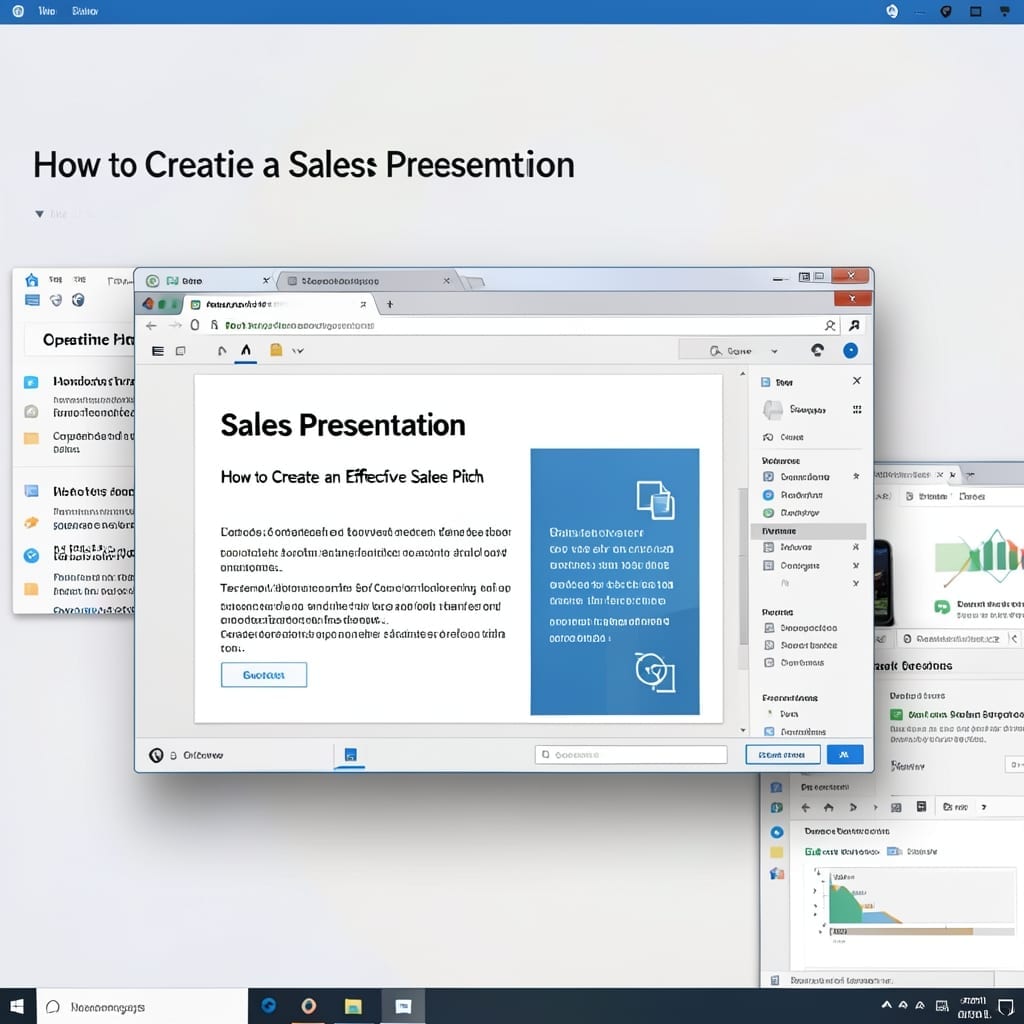Show hidden tray icons with the up caret

coord(886,1005)
